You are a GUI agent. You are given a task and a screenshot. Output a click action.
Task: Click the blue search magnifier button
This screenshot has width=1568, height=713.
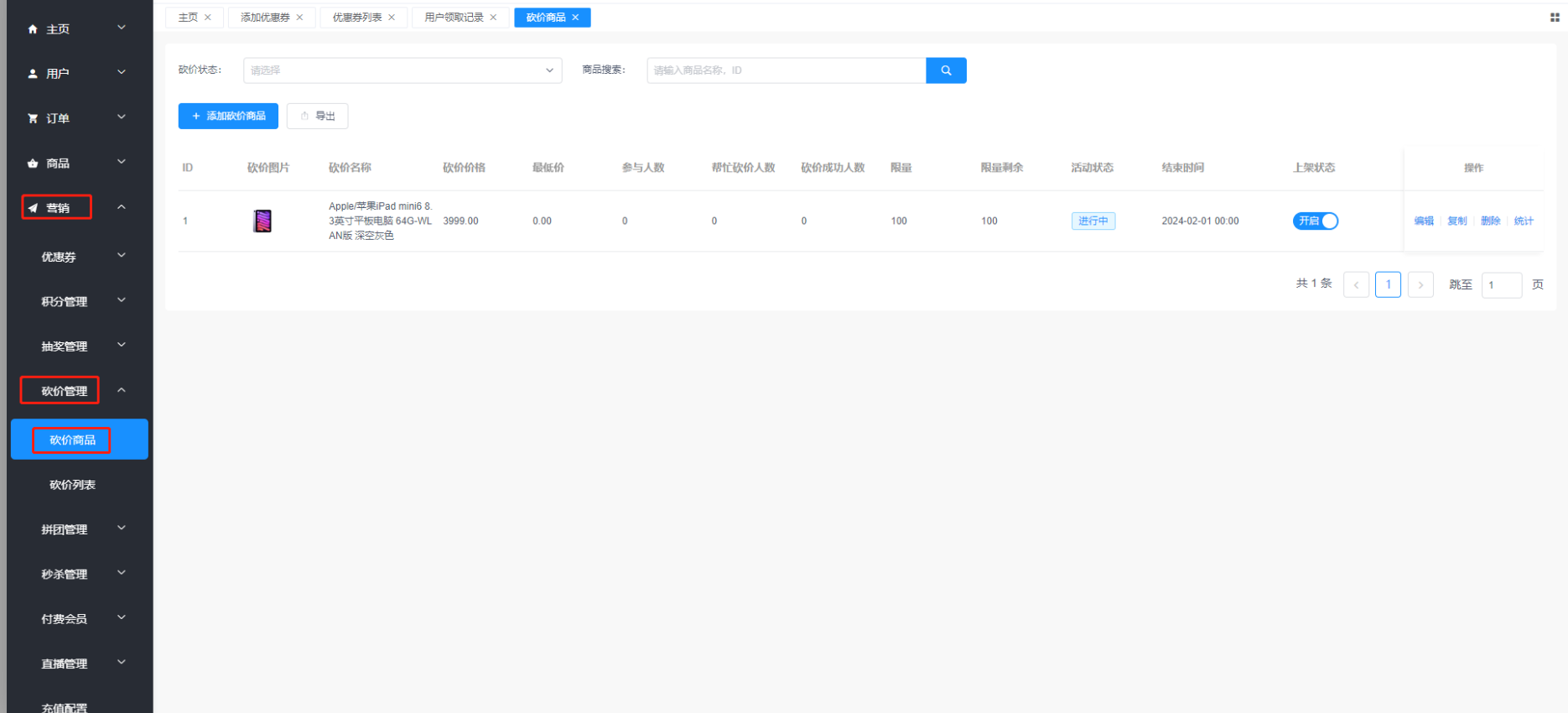click(x=946, y=70)
